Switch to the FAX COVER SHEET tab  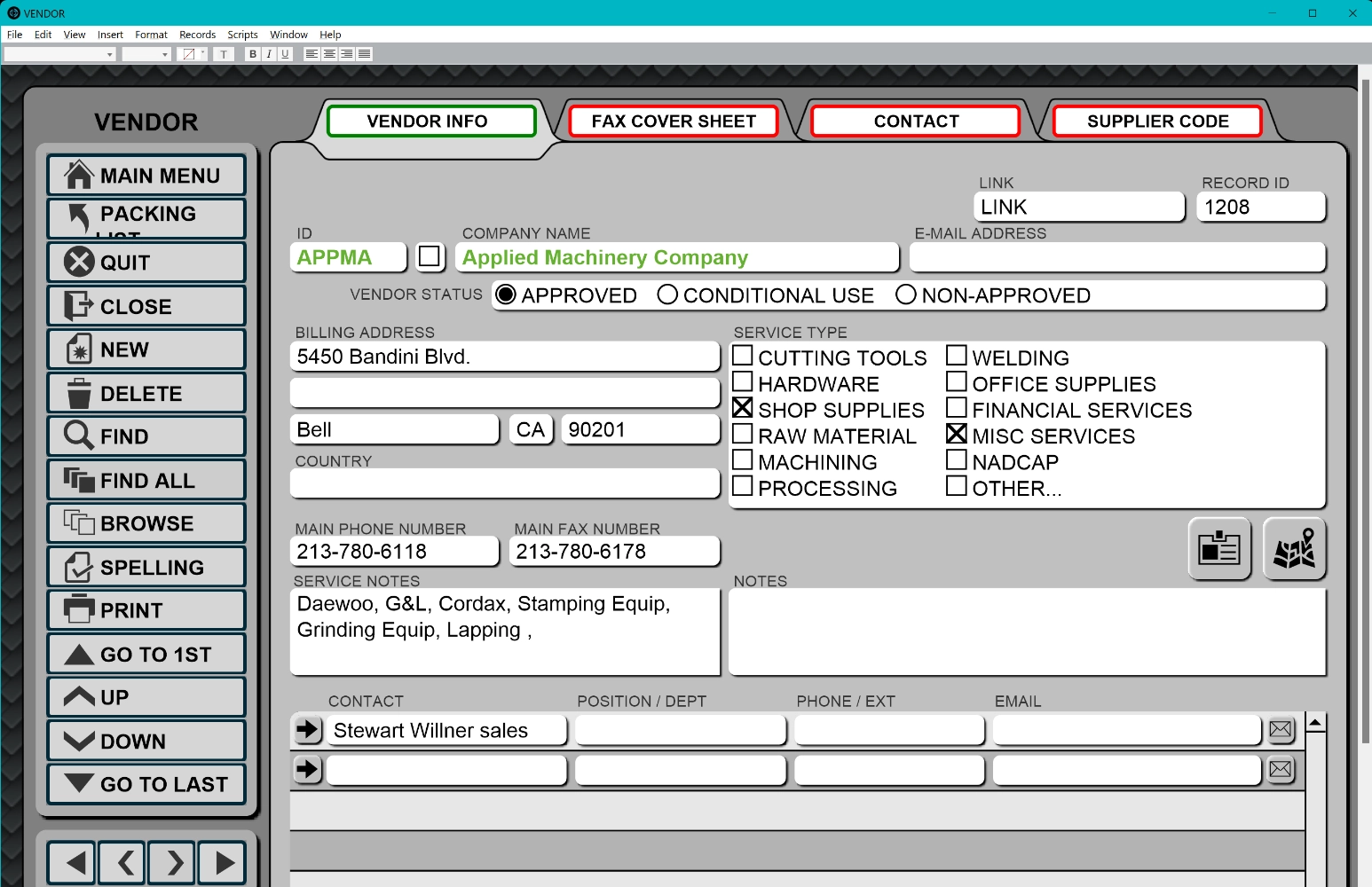pos(674,122)
